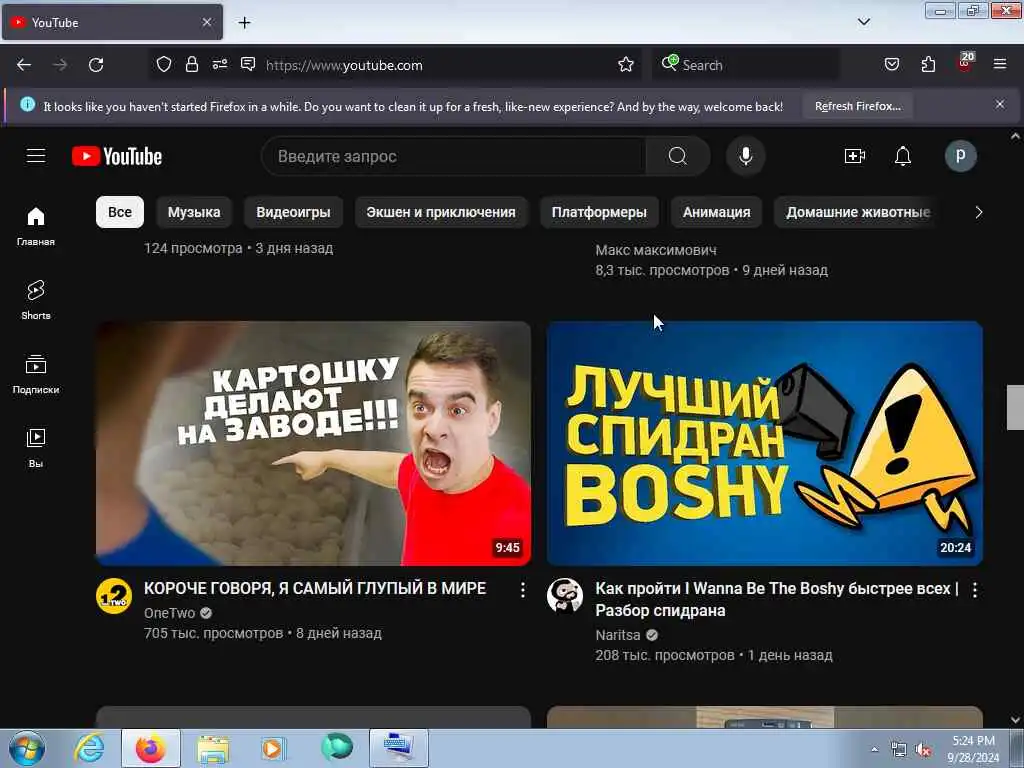Image resolution: width=1024 pixels, height=768 pixels.
Task: Show hidden tray icons arrow
Action: click(874, 749)
